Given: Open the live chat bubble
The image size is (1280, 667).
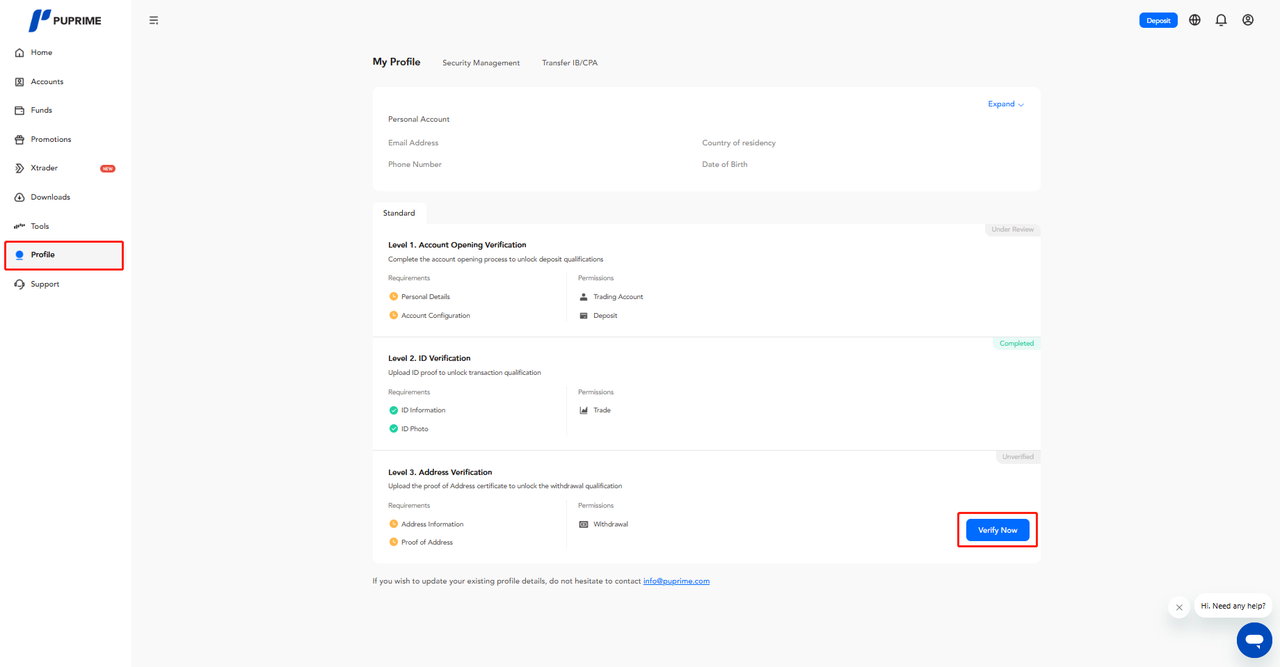Looking at the screenshot, I should pos(1254,640).
